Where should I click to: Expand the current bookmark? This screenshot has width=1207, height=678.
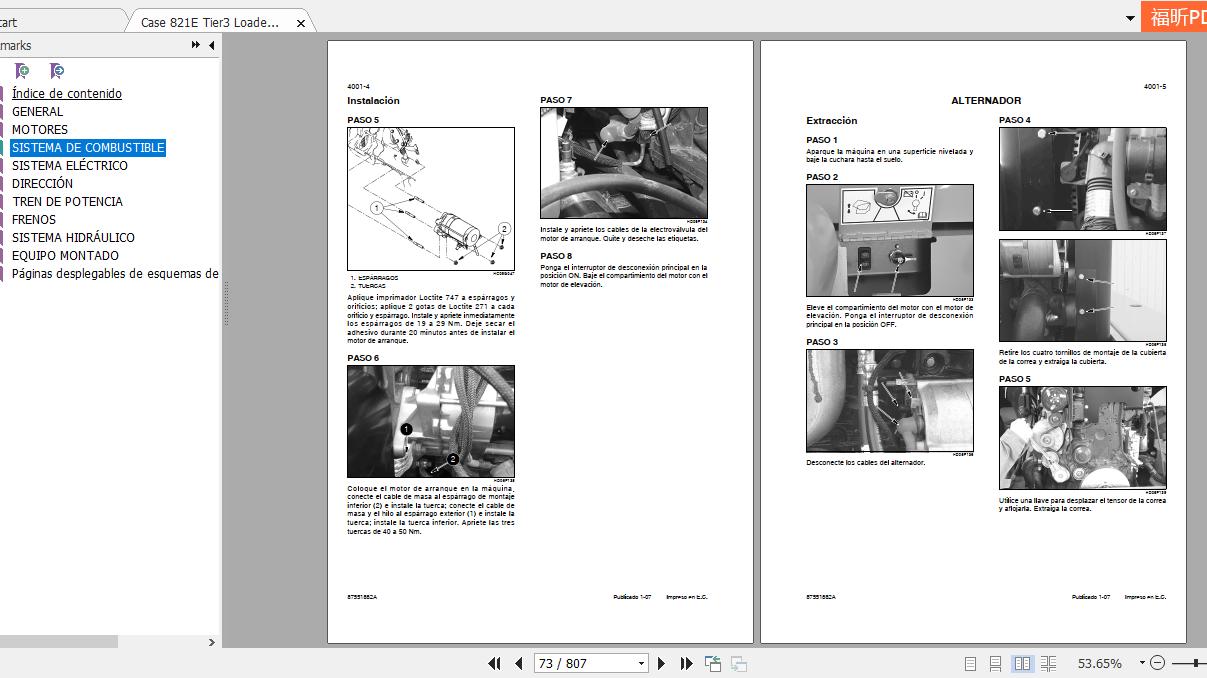(x=57, y=71)
